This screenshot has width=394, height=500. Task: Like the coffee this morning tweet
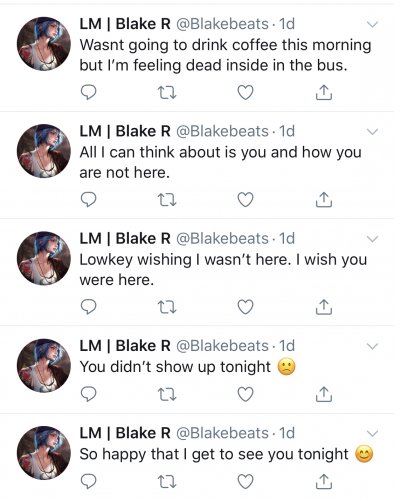(x=245, y=92)
